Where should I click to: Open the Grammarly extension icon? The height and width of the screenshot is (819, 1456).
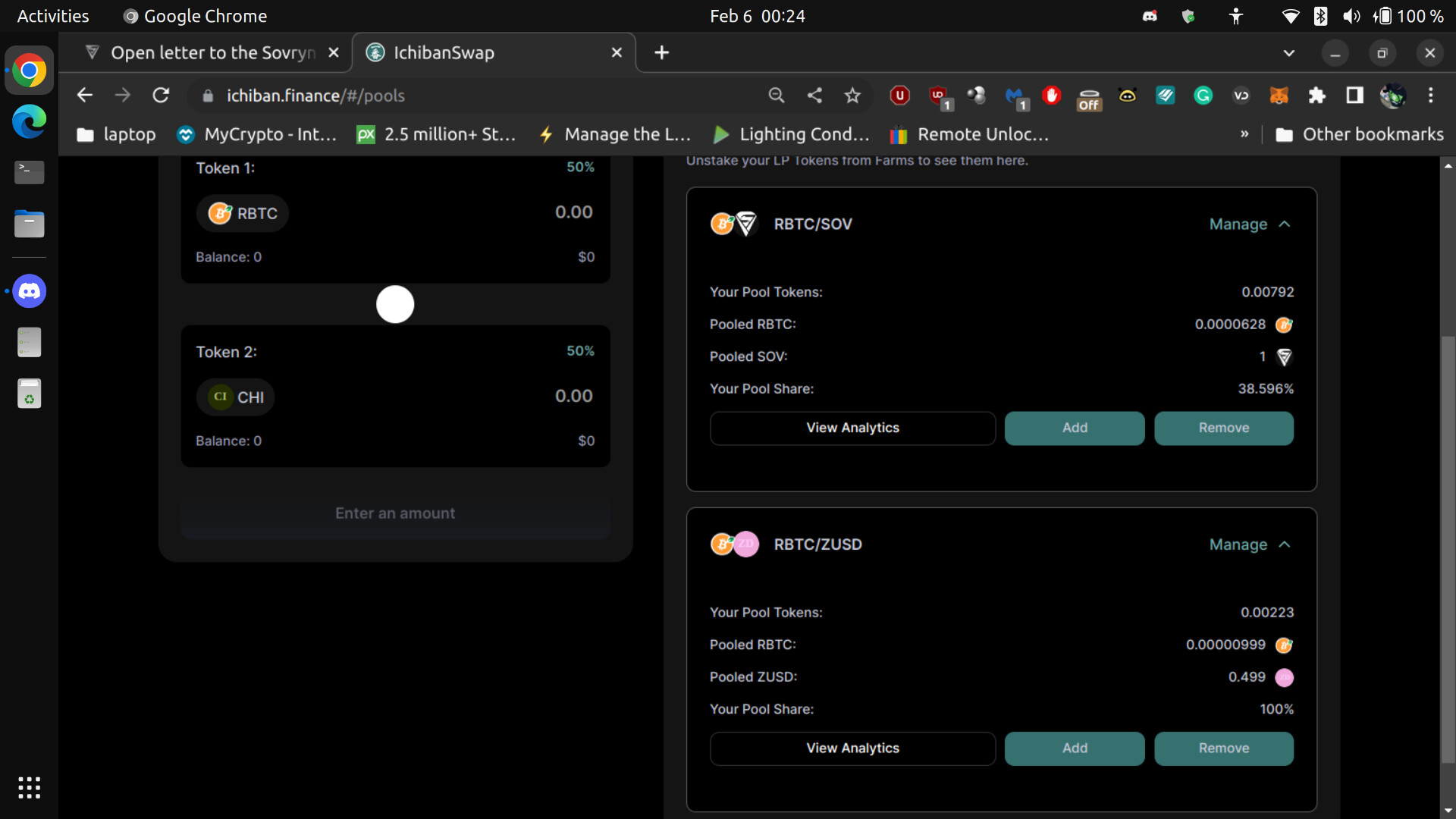[x=1203, y=96]
